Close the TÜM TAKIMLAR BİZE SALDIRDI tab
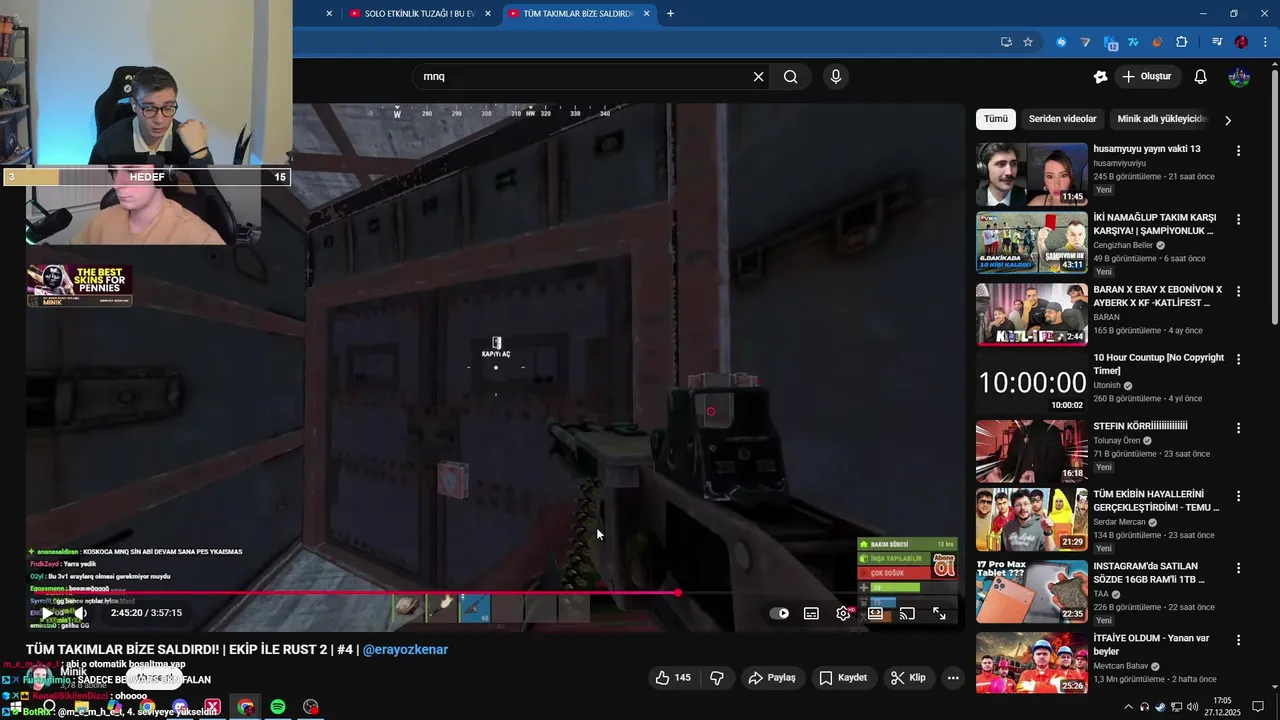The image size is (1280, 720). click(646, 14)
